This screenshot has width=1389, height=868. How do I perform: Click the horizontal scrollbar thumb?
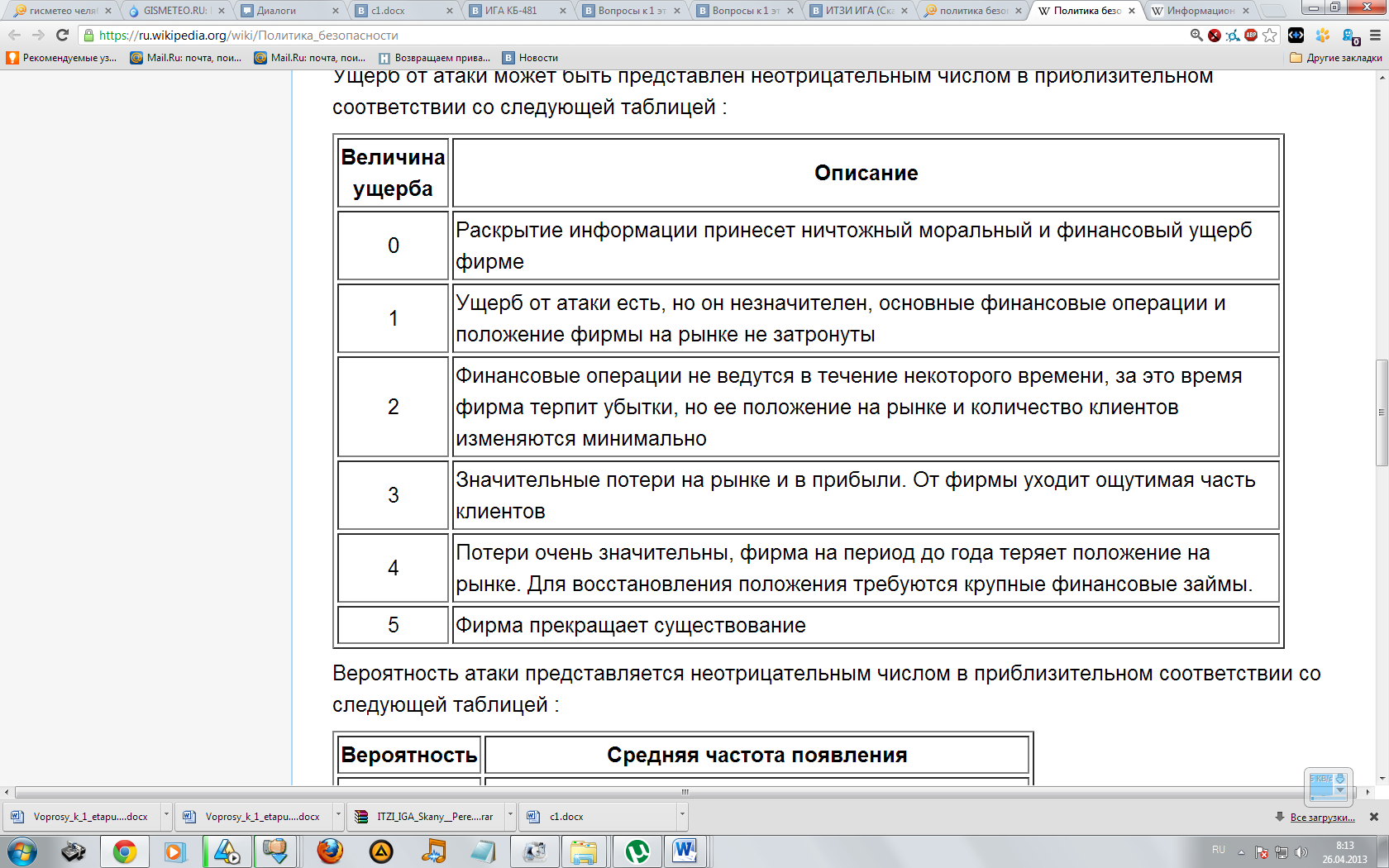(x=684, y=792)
